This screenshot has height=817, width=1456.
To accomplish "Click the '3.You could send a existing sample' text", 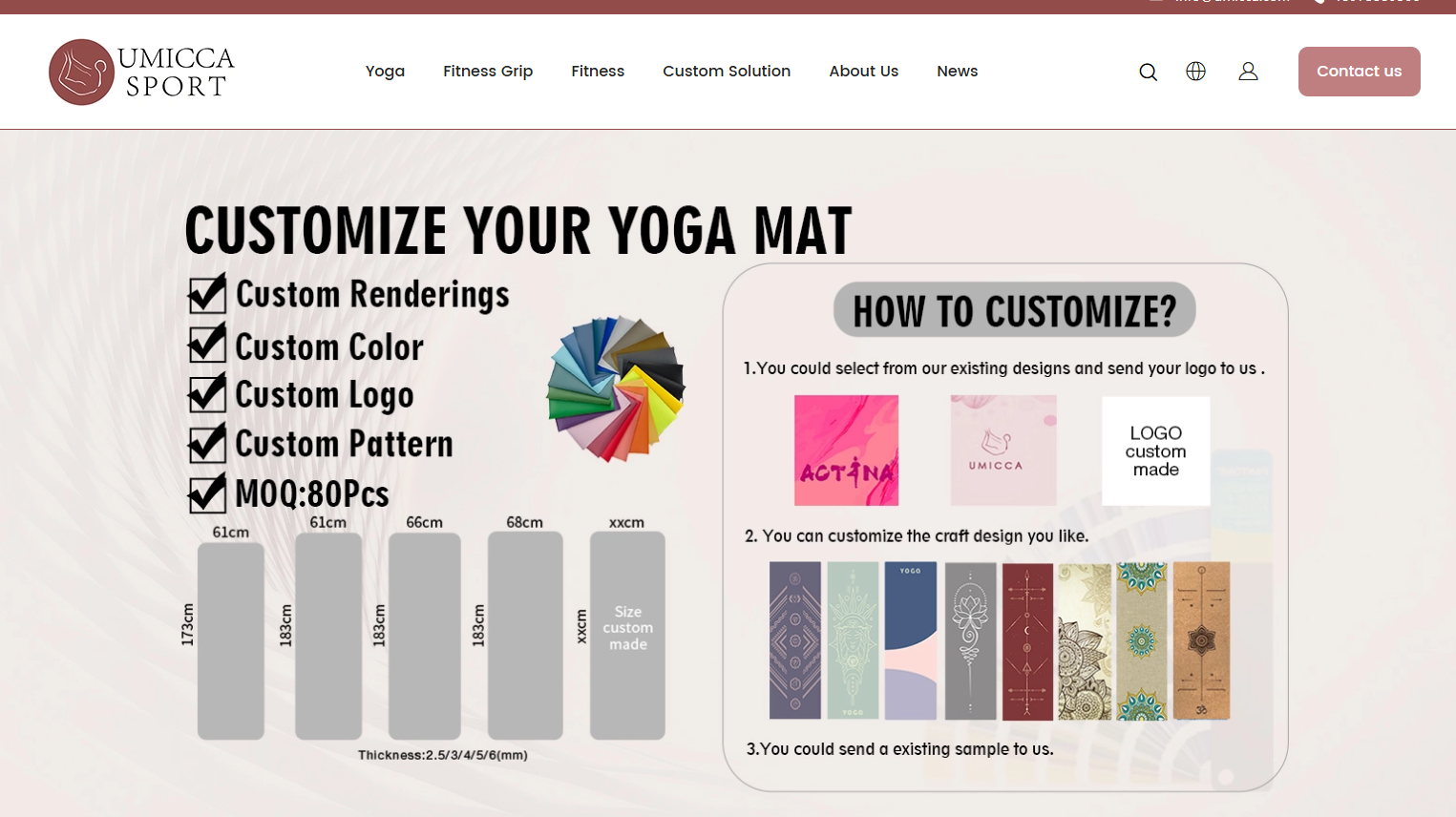I will pyautogui.click(x=899, y=749).
